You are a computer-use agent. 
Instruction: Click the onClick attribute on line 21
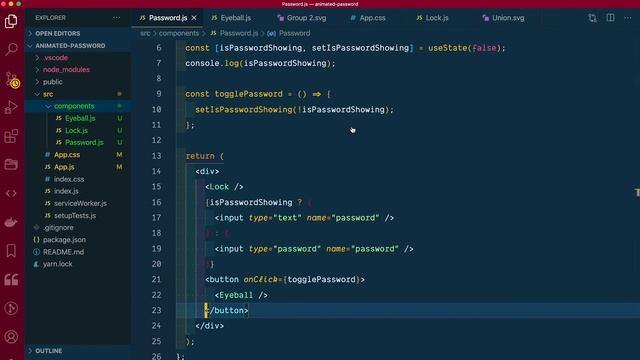tap(260, 280)
